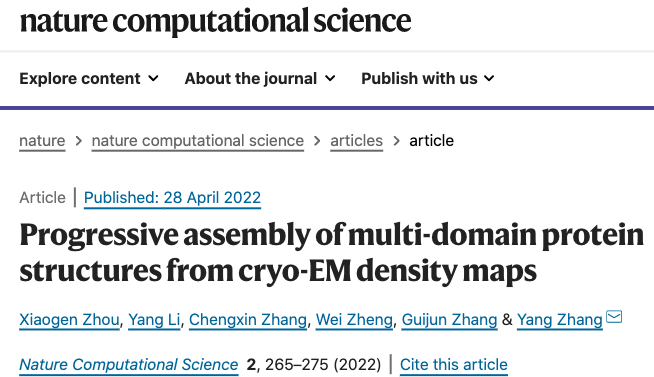The height and width of the screenshot is (377, 654).
Task: Click Cite this article
Action: pyautogui.click(x=454, y=365)
